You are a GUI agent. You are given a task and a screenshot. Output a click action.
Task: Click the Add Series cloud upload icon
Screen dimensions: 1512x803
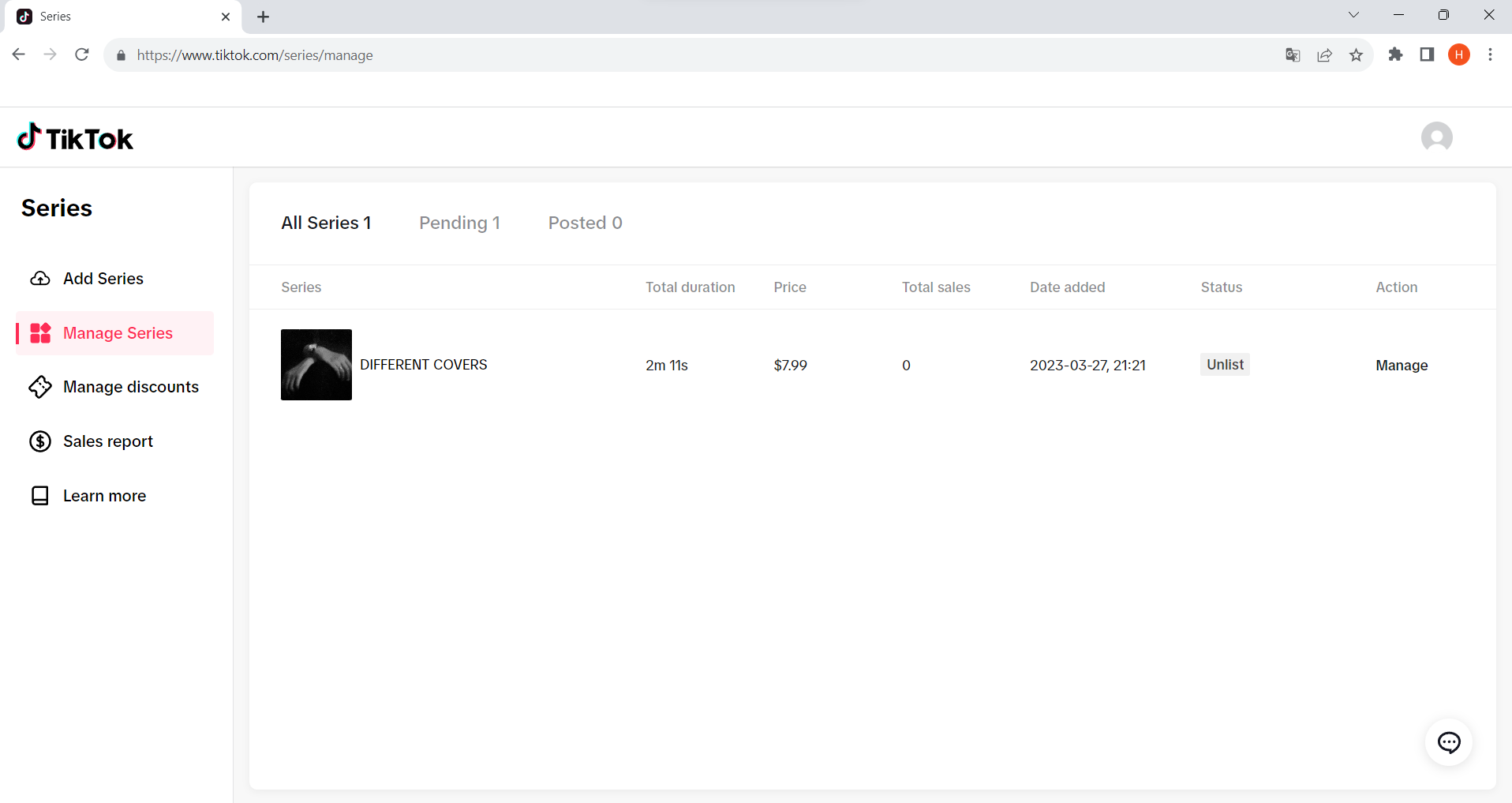point(40,279)
